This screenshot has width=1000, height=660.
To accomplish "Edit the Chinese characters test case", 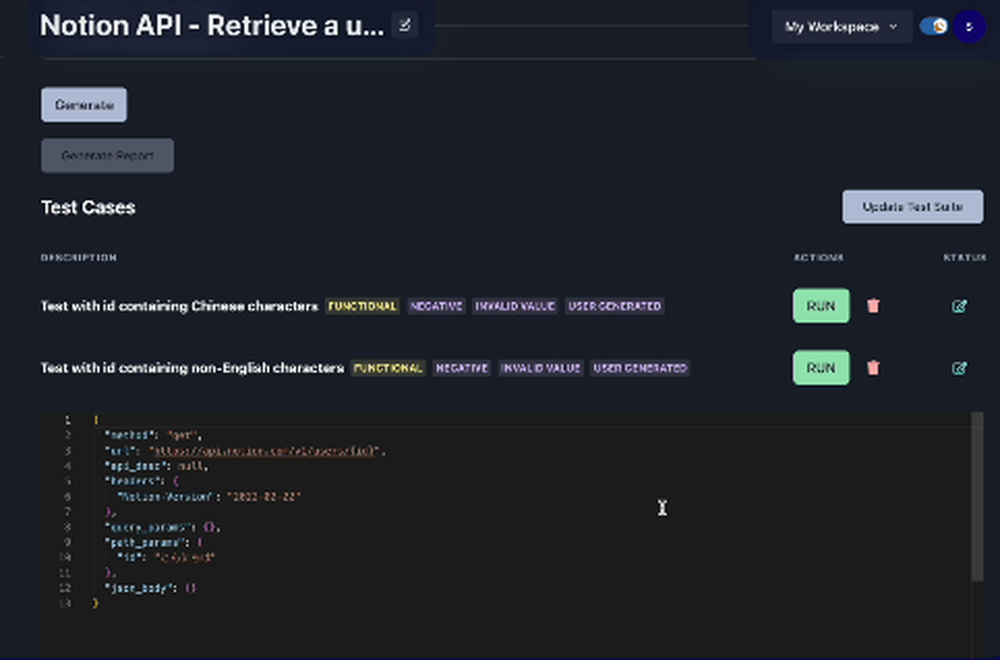I will coord(959,306).
